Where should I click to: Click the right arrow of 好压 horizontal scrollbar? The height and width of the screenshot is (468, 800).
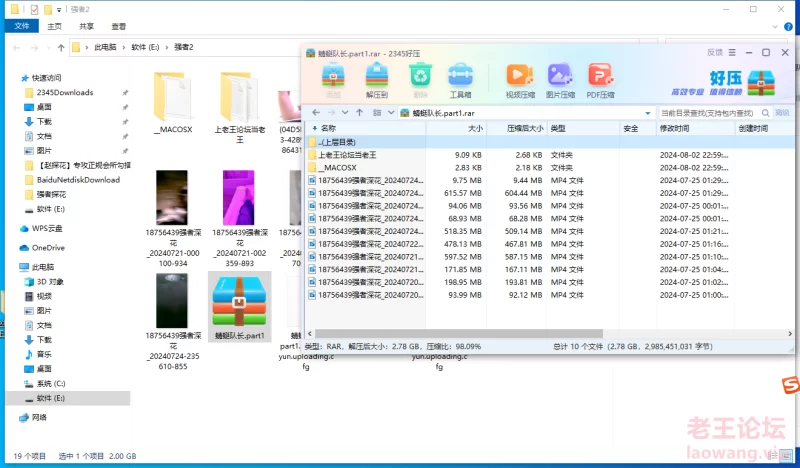[x=789, y=334]
